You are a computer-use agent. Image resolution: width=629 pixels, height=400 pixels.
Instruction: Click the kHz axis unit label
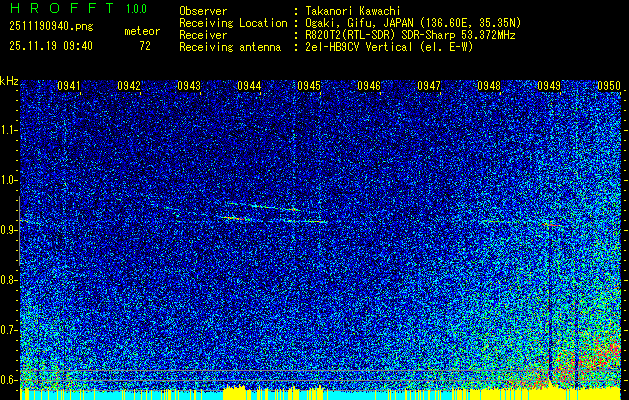click(9, 81)
